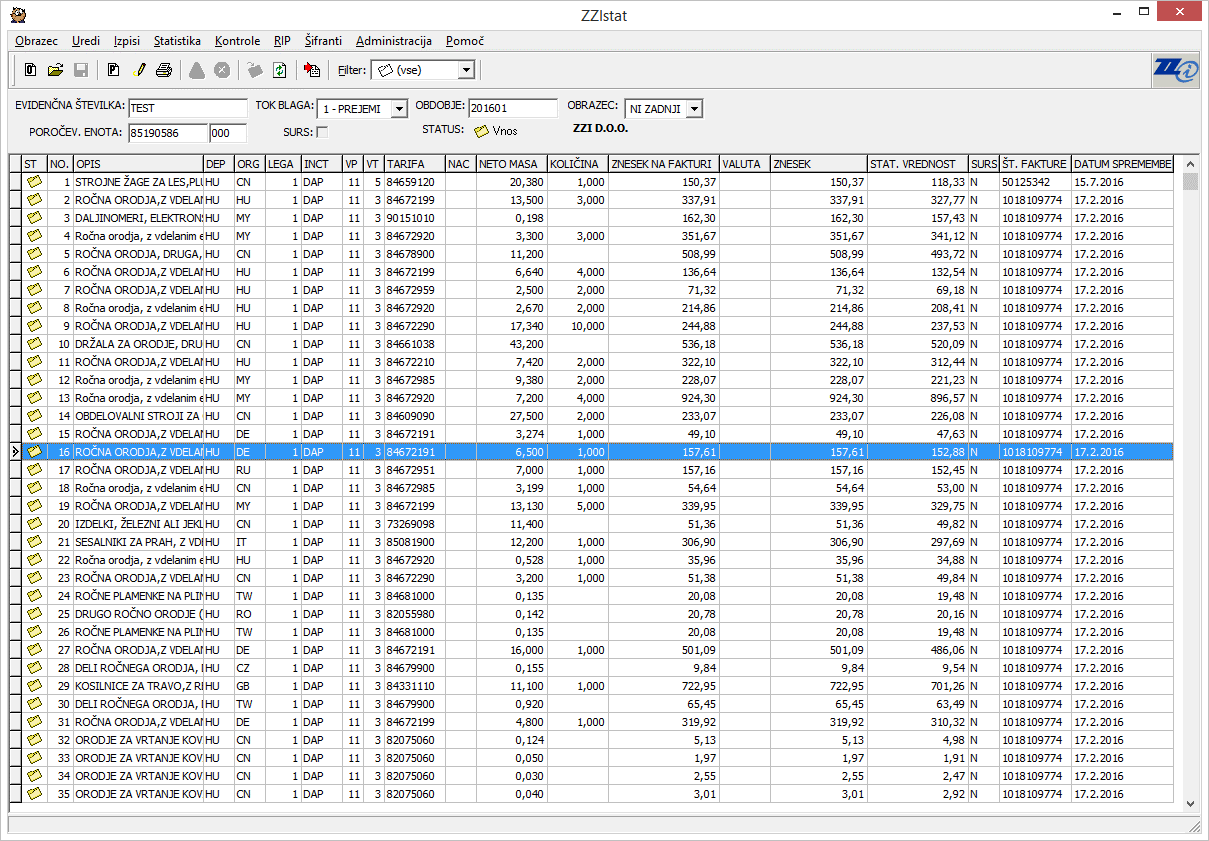The height and width of the screenshot is (841, 1209).
Task: Toggle the SURS checkbox
Action: (322, 132)
